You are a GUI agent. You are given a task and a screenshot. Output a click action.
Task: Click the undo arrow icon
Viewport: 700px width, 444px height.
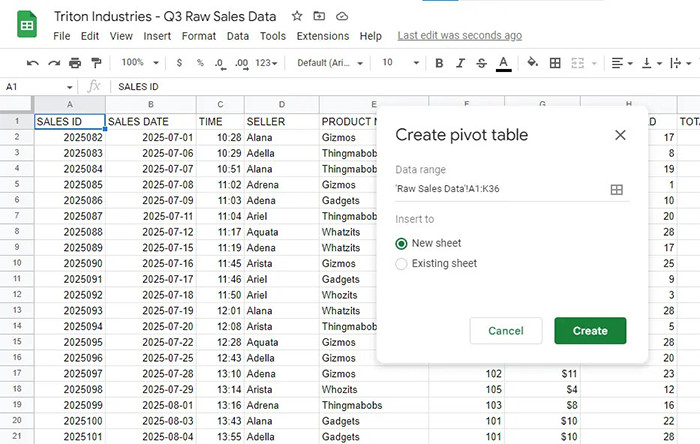point(33,63)
